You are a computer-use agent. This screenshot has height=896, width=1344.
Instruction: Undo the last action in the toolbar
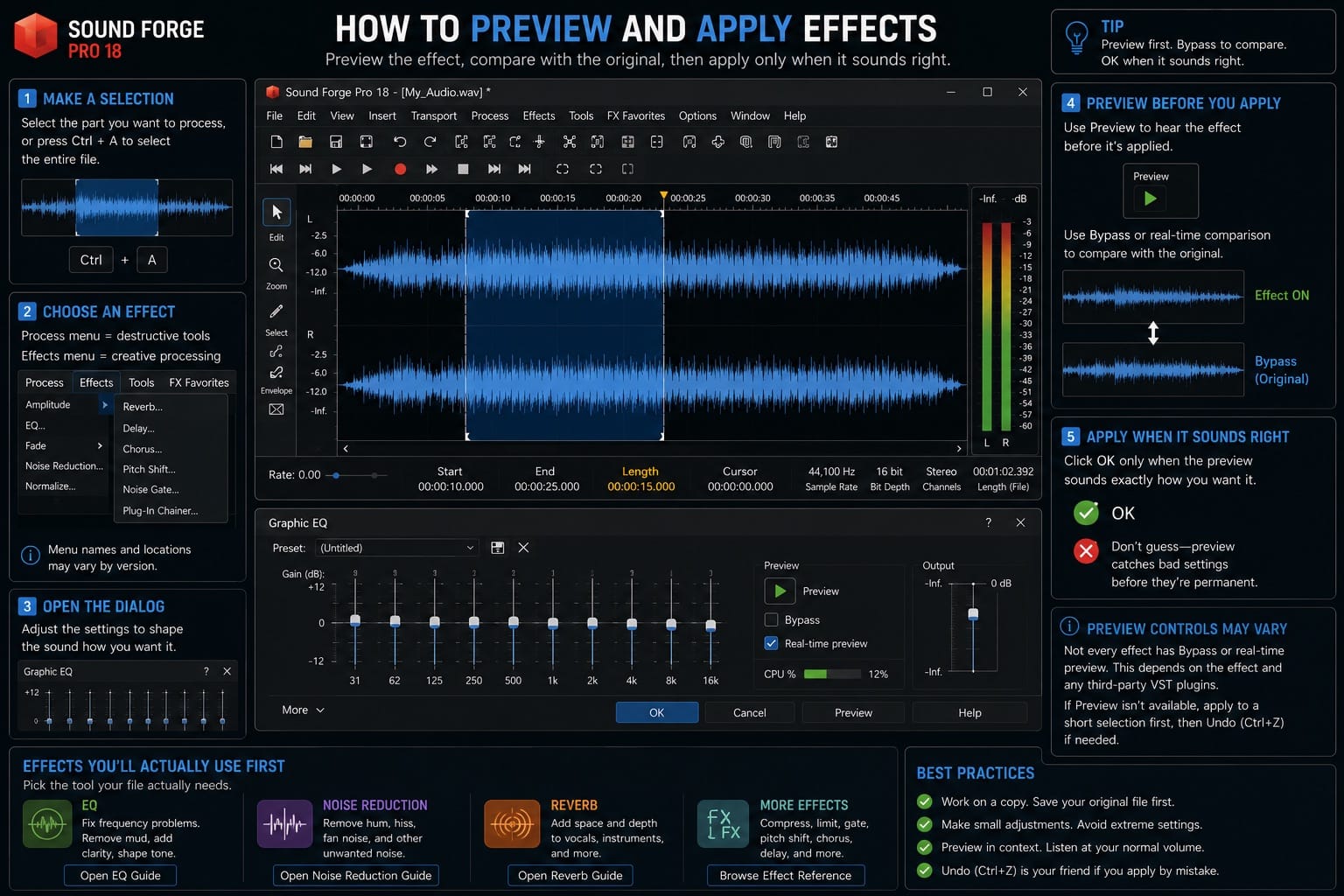[400, 142]
